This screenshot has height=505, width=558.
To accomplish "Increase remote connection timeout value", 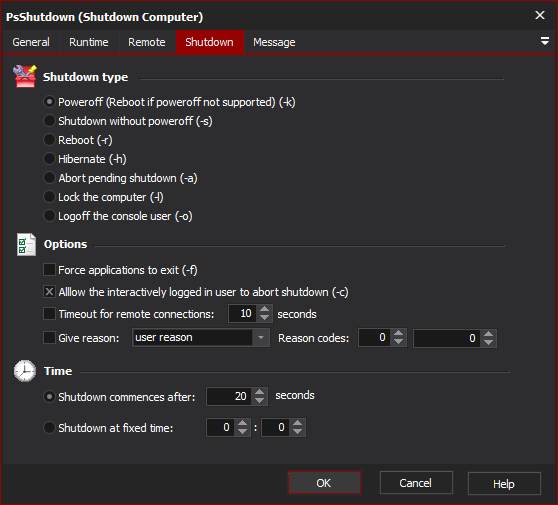I will pos(264,309).
